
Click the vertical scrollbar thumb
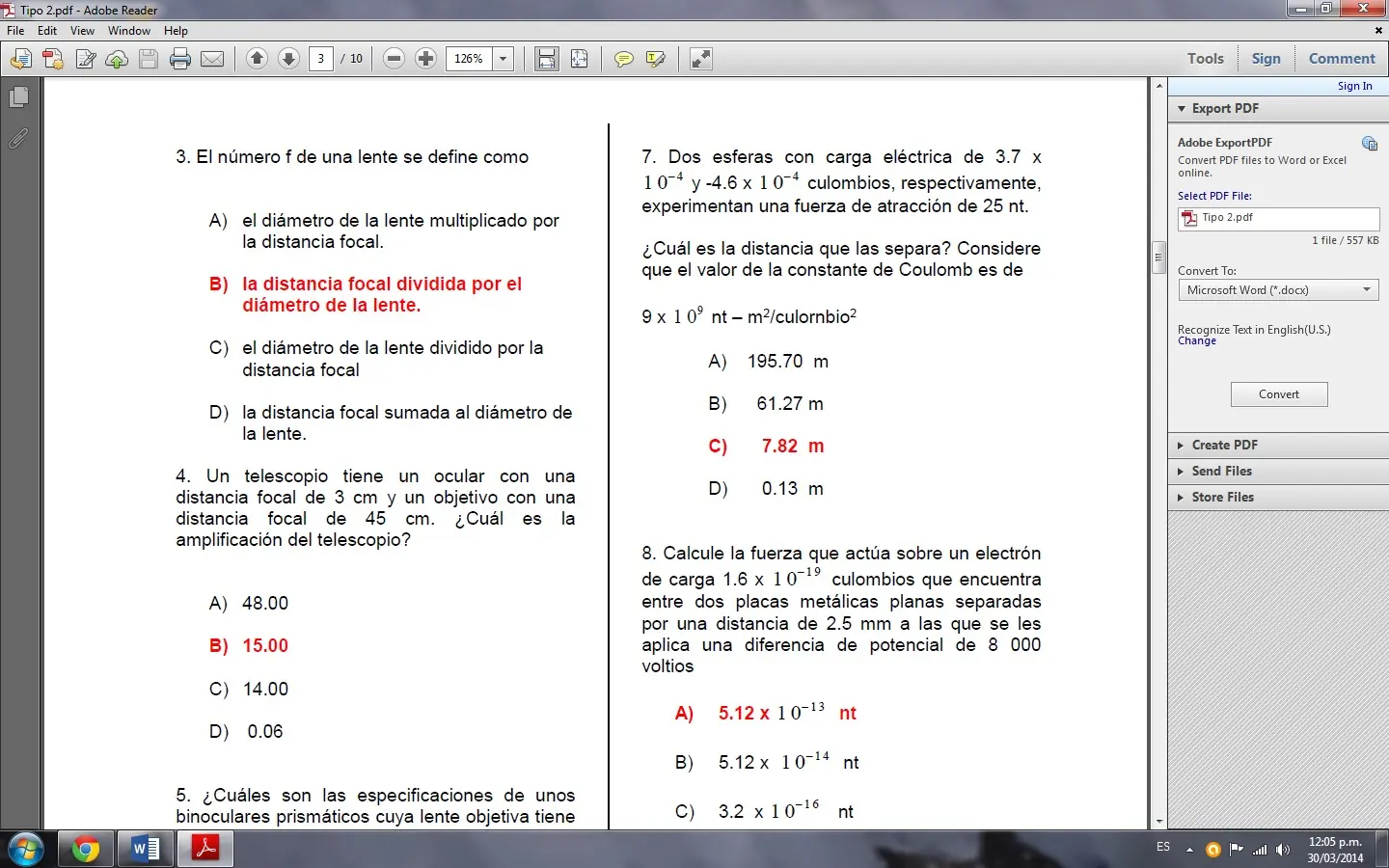pyautogui.click(x=1159, y=258)
